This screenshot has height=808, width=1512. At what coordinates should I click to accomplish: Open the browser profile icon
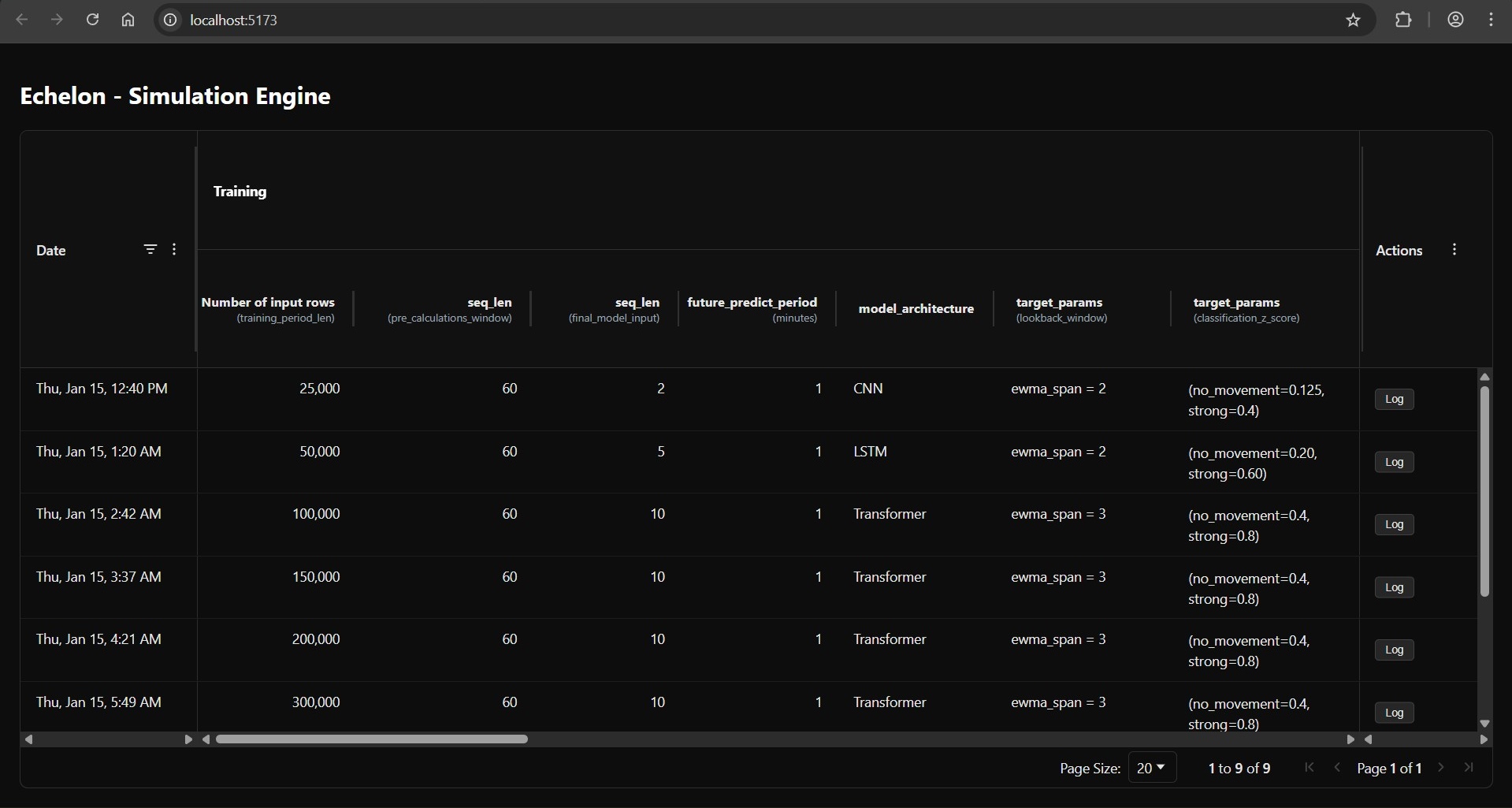(x=1455, y=20)
